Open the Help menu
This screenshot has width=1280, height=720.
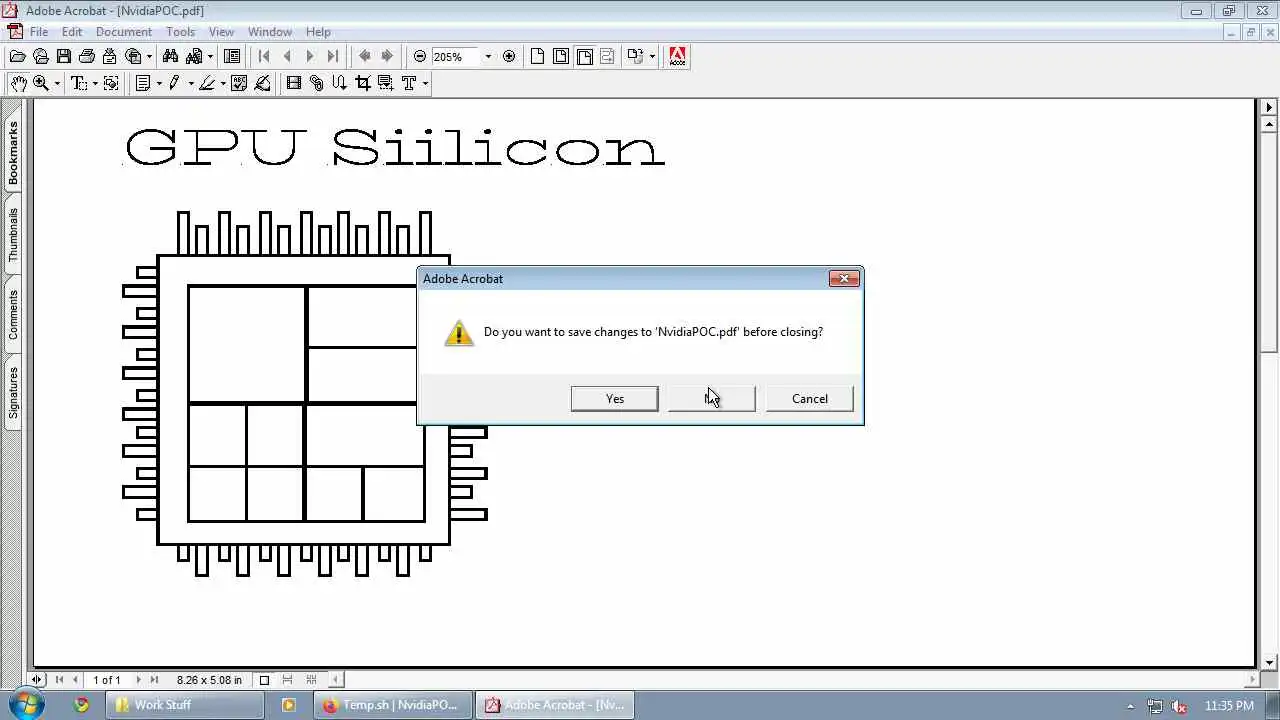pos(318,32)
